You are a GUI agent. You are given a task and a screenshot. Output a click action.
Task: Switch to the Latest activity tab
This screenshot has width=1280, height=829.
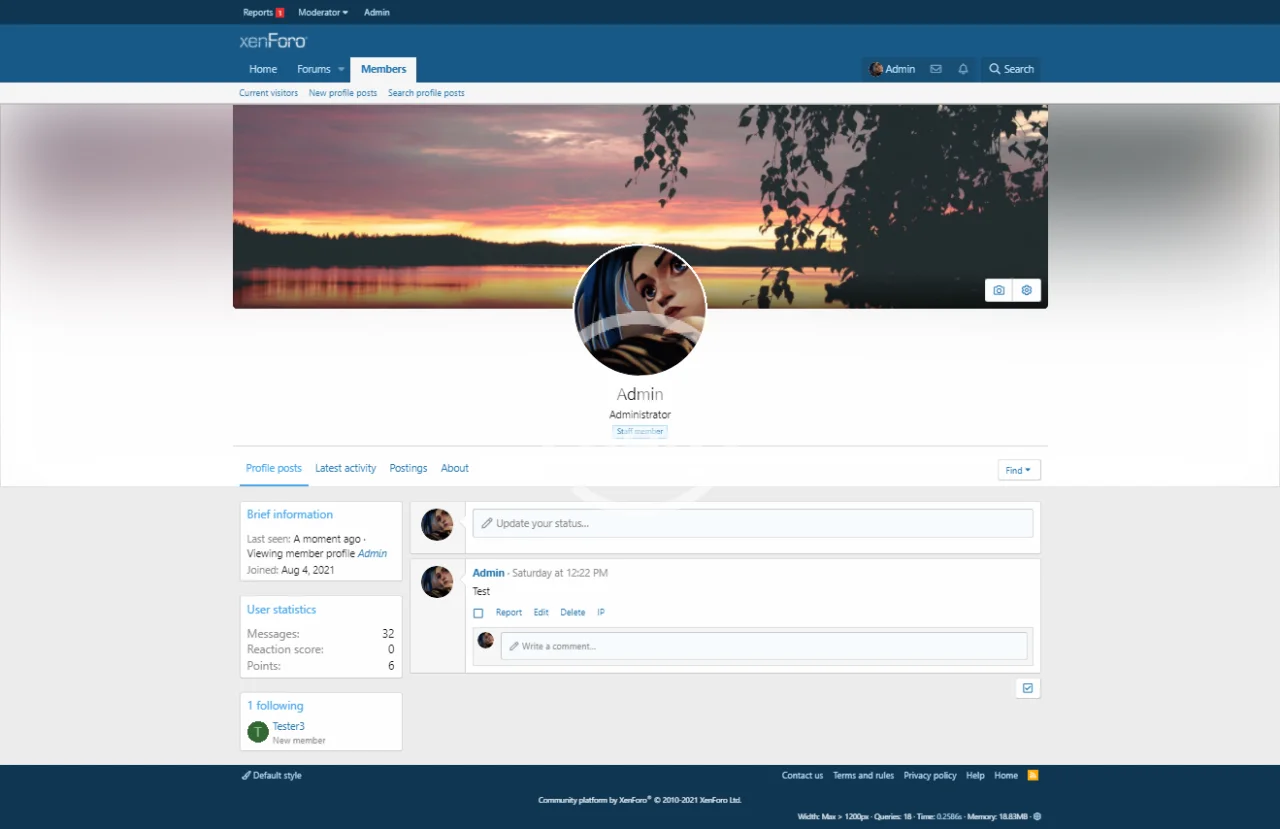point(345,468)
